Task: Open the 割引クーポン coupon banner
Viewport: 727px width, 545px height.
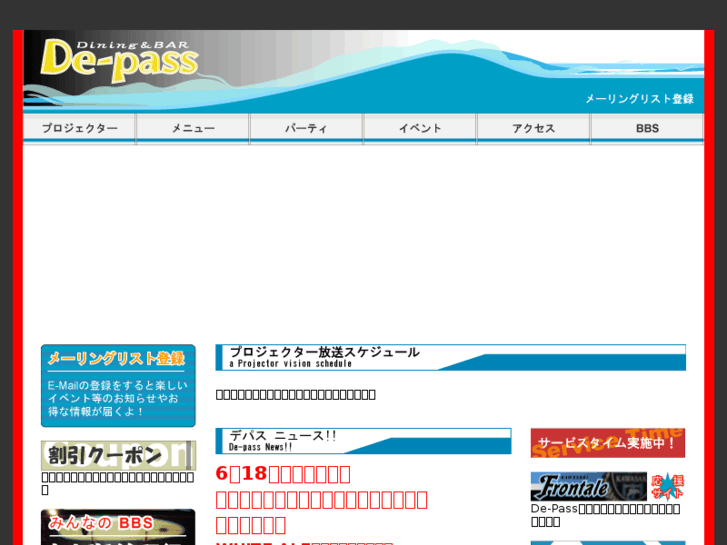Action: 118,455
